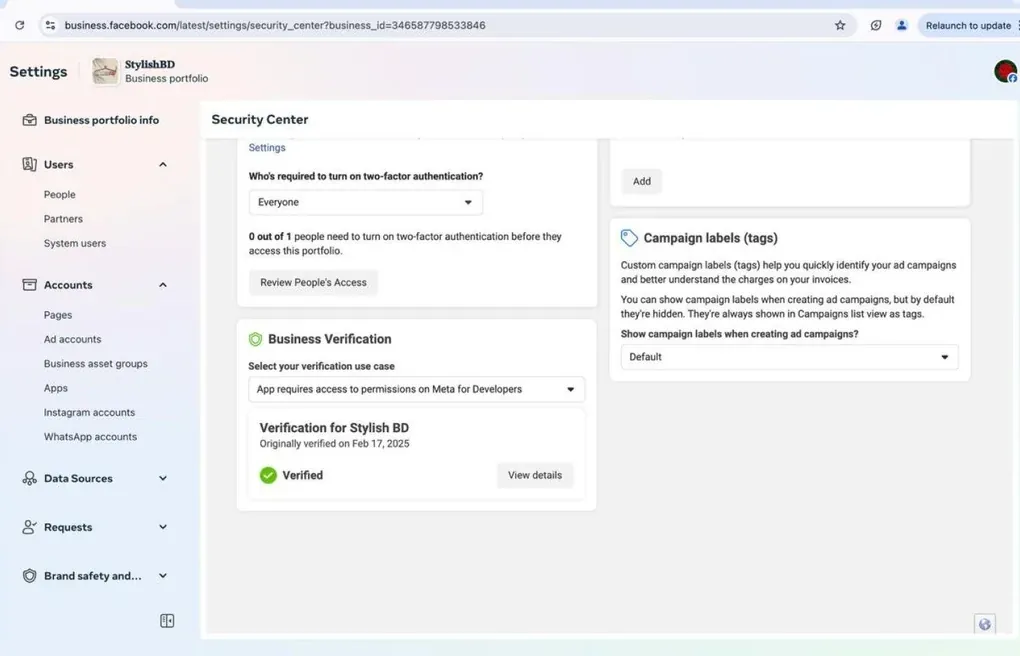Open the browser extension icon beside star
Image resolution: width=1020 pixels, height=656 pixels.
876,25
